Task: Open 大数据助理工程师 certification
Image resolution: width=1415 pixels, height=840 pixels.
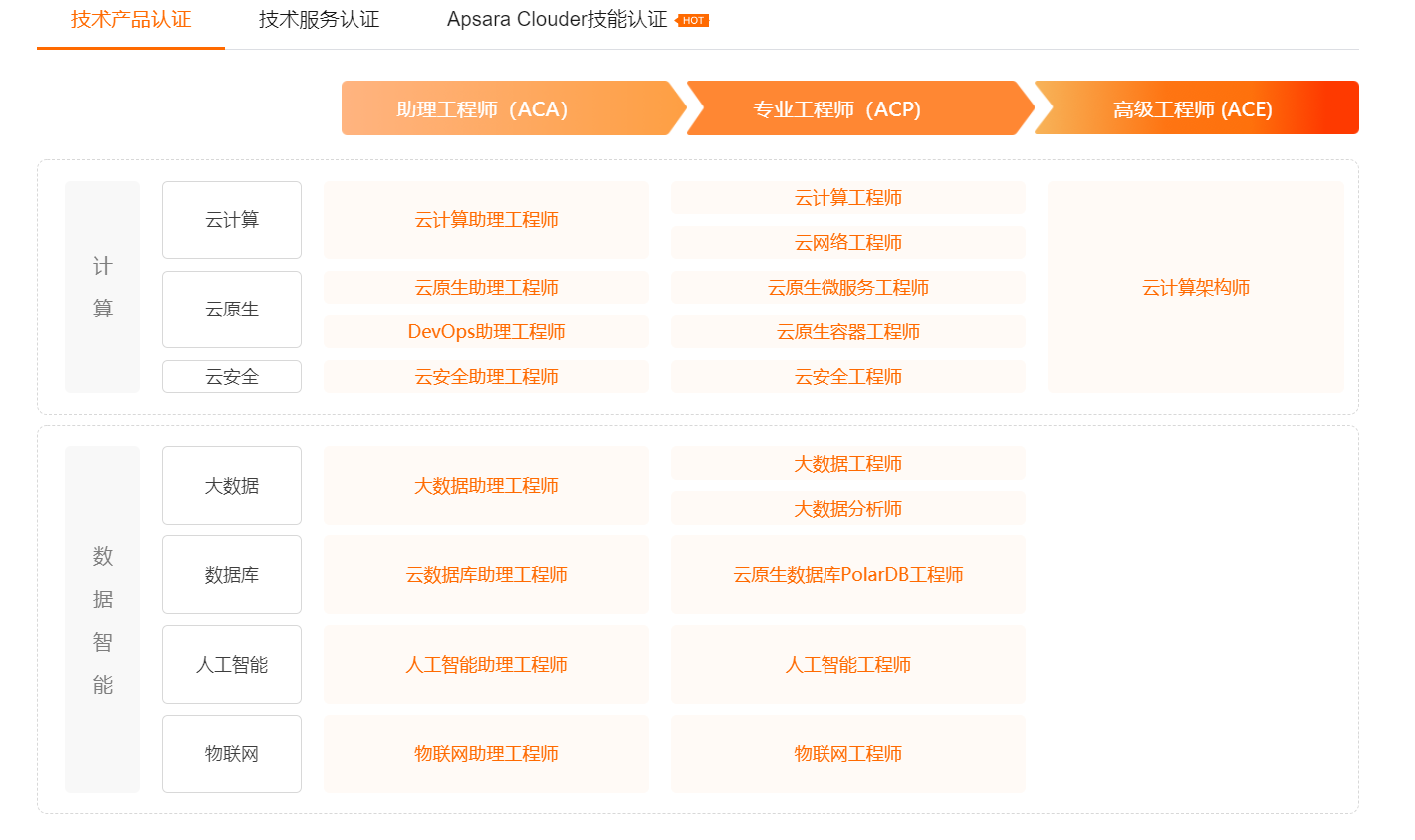Action: click(486, 486)
